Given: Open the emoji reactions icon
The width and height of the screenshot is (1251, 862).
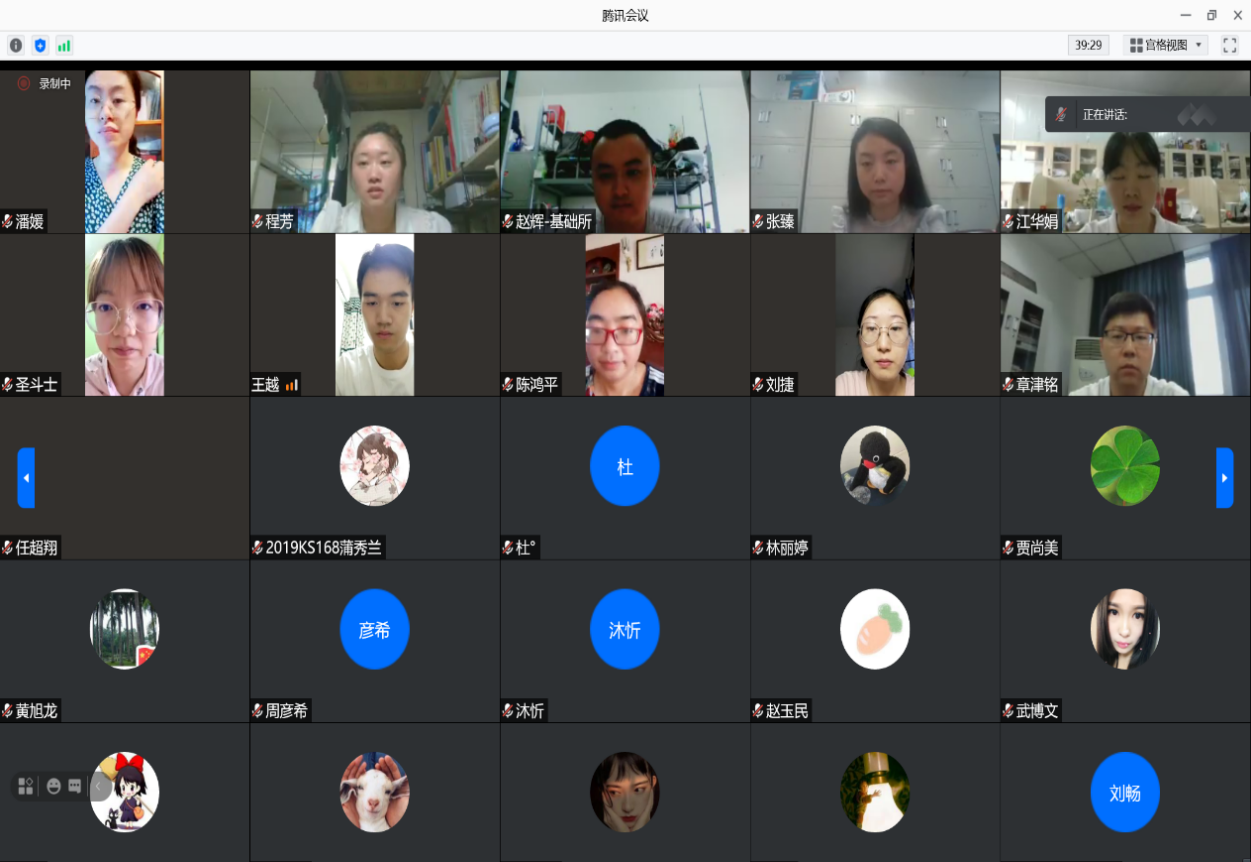Looking at the screenshot, I should pyautogui.click(x=53, y=786).
